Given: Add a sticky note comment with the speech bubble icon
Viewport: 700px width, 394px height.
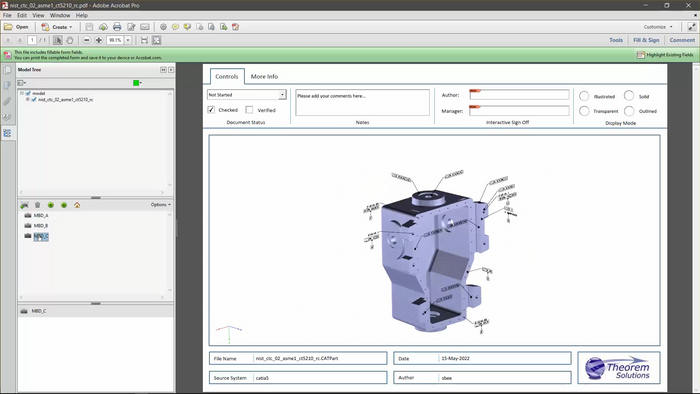Looking at the screenshot, I should [175, 27].
